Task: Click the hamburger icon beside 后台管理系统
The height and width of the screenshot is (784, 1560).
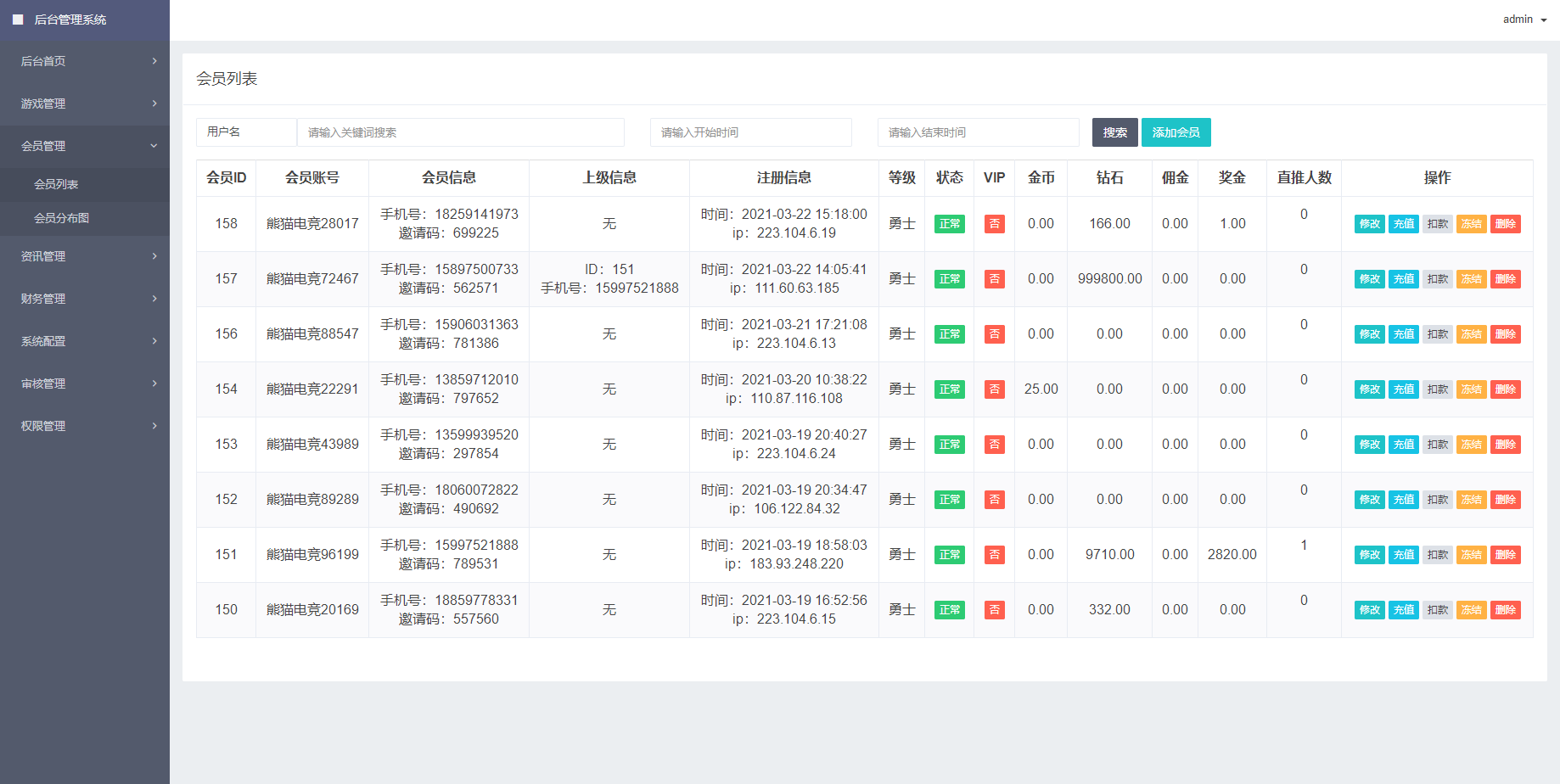Action: coord(18,19)
